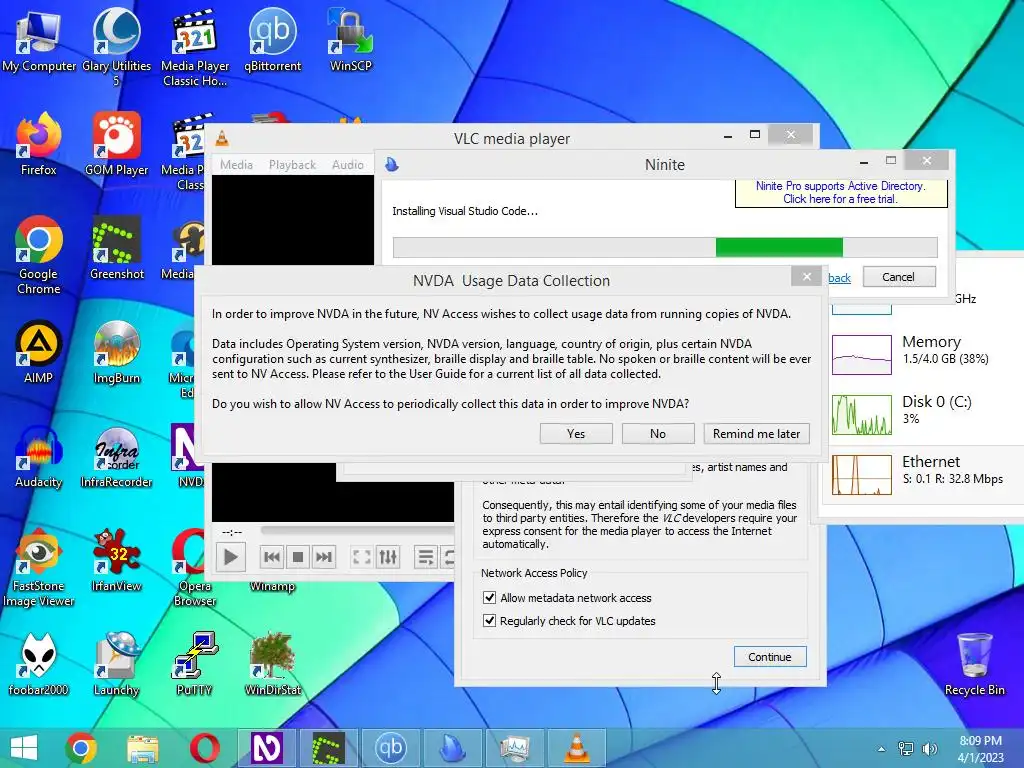Click Yes in NVDA usage dialog

[576, 434]
